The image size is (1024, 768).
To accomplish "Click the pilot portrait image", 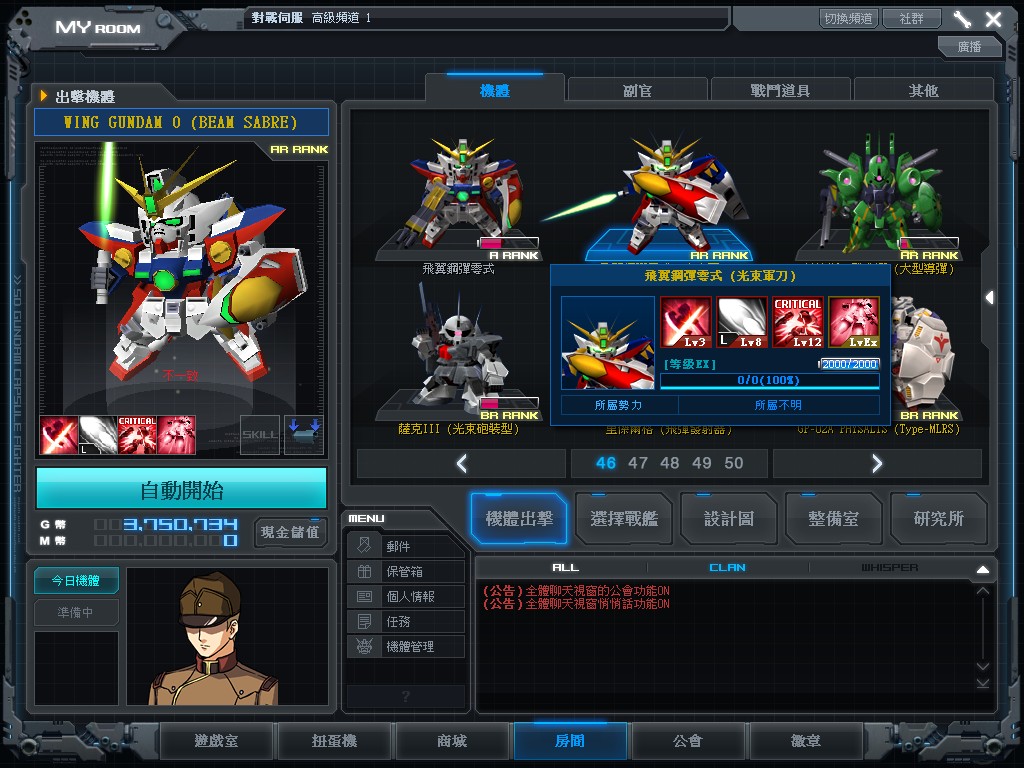I will pos(228,637).
